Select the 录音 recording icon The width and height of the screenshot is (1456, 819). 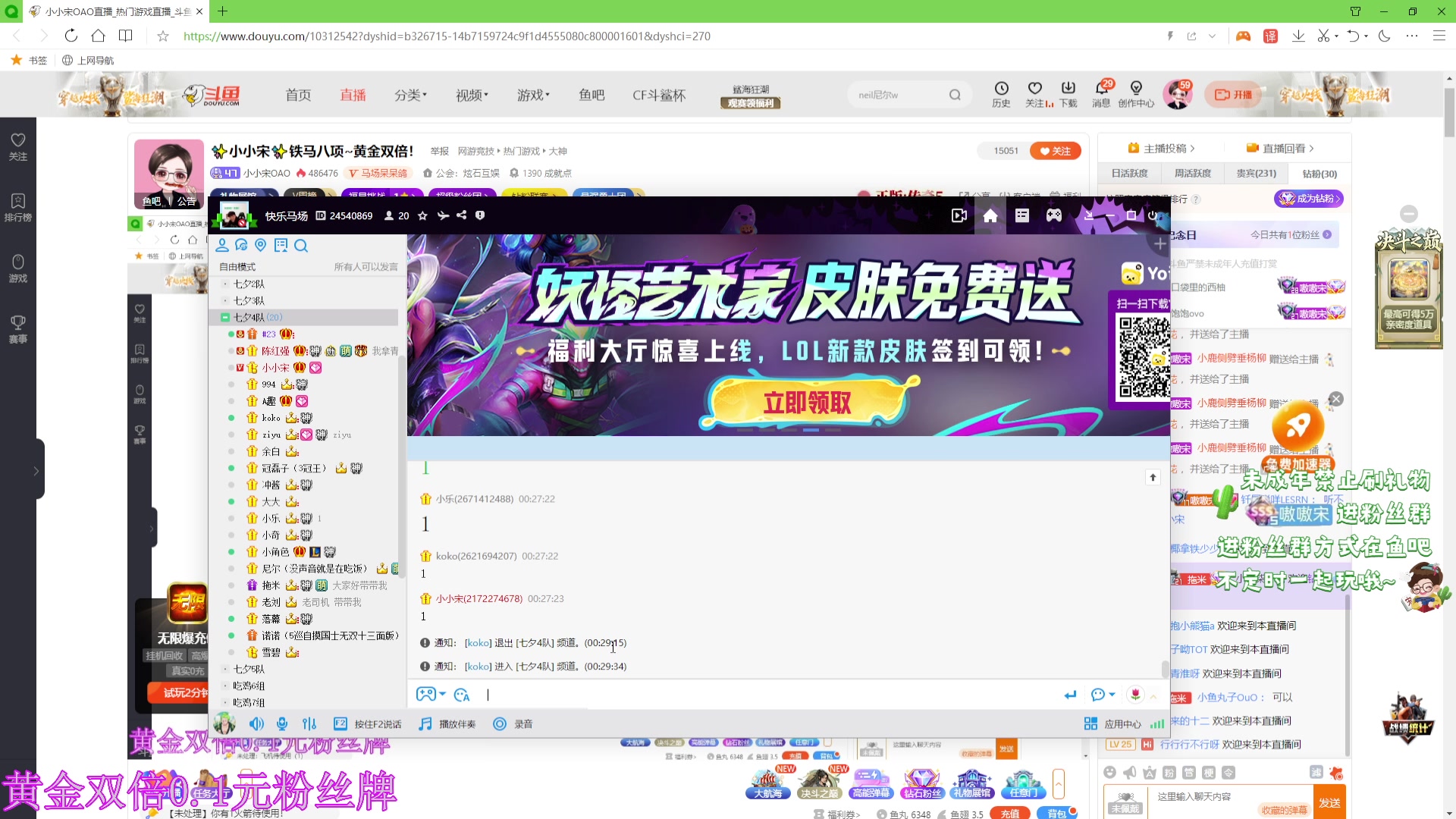500,723
